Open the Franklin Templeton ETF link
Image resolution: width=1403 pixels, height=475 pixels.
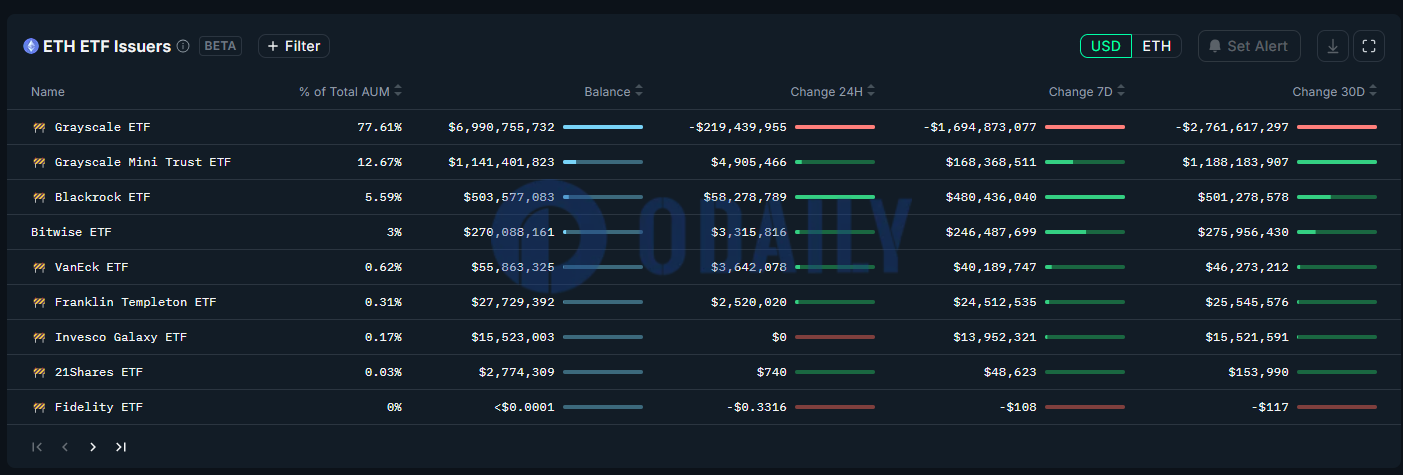tap(136, 302)
